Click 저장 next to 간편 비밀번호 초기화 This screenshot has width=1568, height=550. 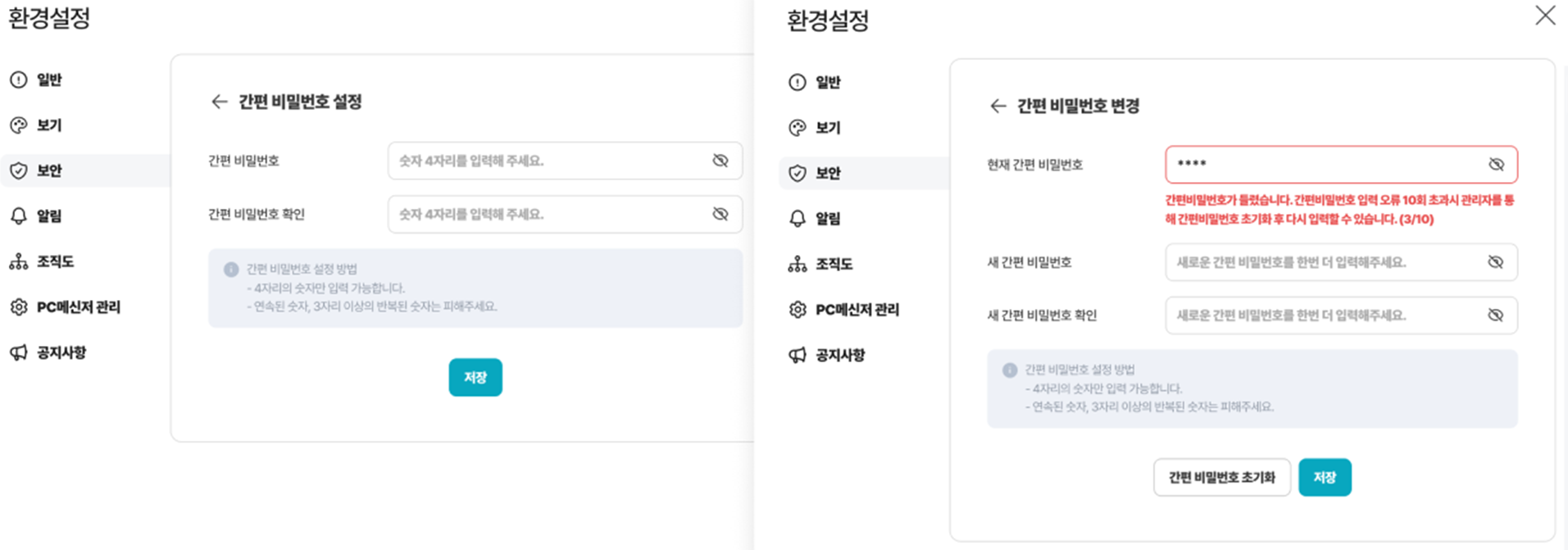1325,477
